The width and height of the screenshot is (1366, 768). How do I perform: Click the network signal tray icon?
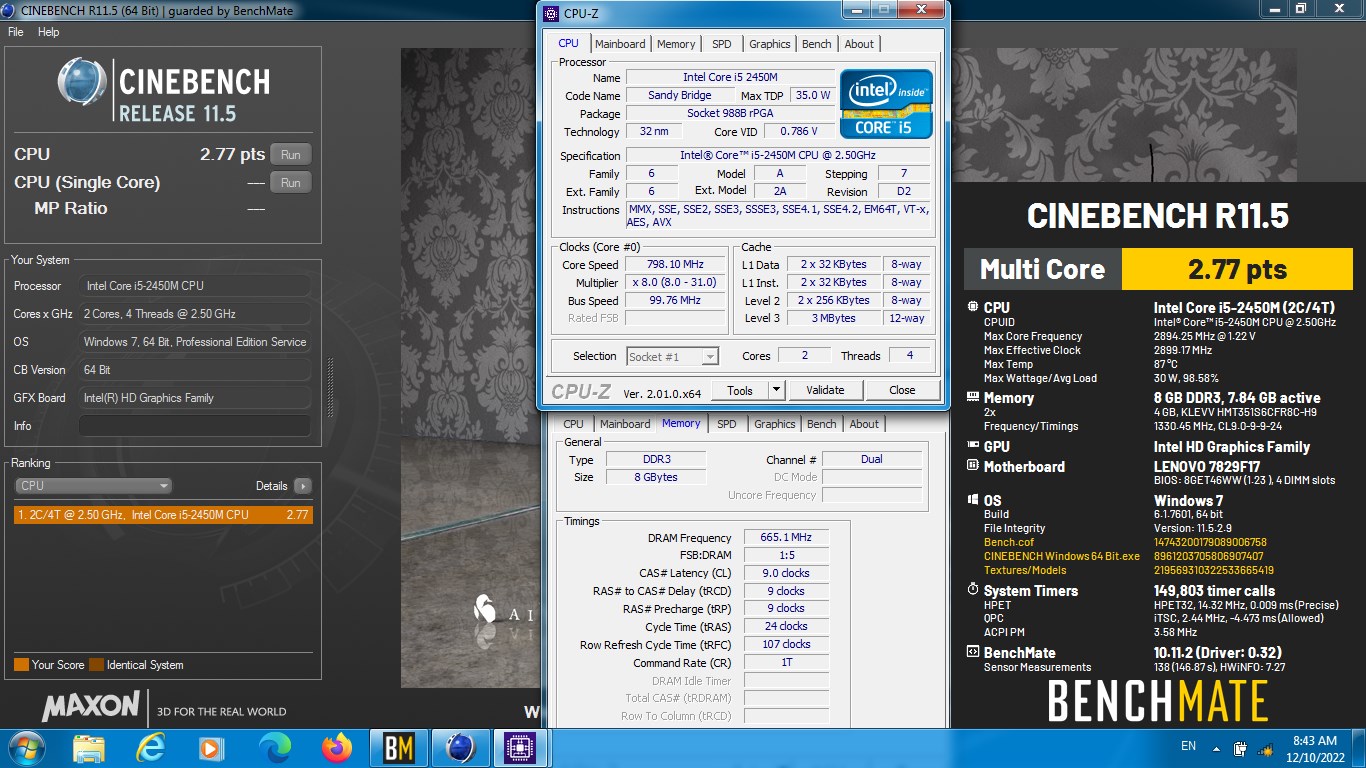point(1265,747)
